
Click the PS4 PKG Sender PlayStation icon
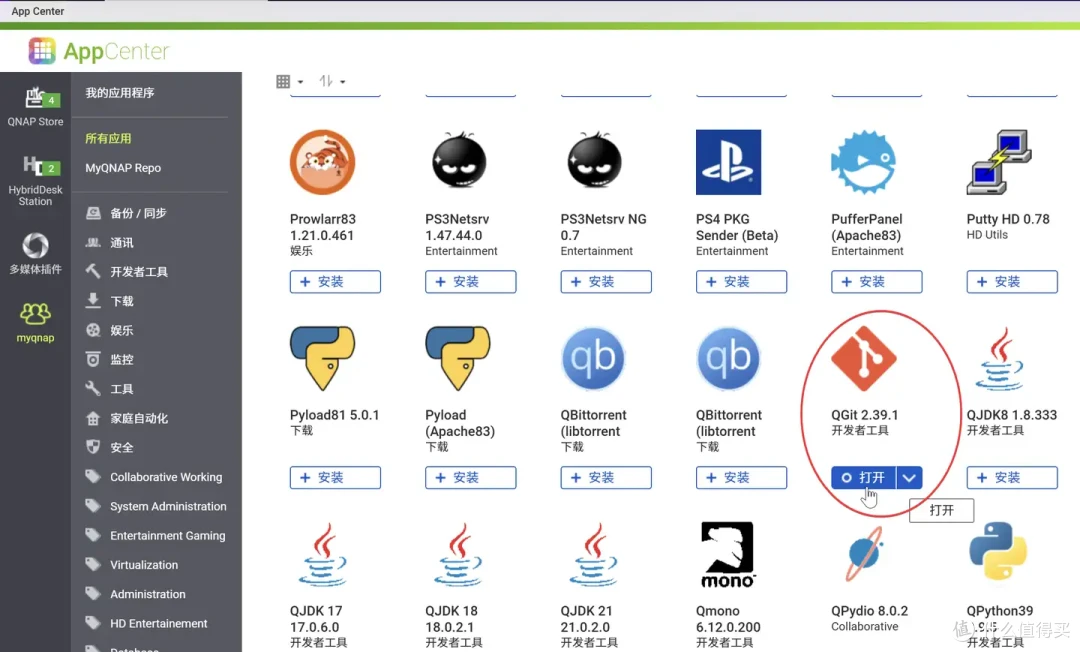[729, 162]
